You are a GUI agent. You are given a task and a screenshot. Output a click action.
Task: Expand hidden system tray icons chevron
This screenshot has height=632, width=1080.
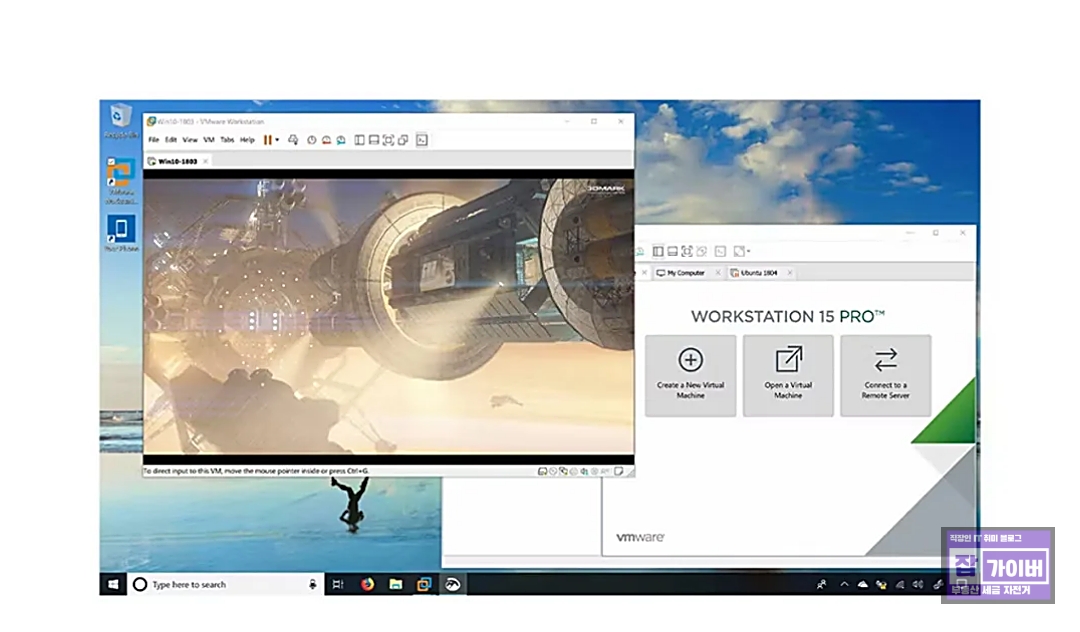pyautogui.click(x=844, y=584)
